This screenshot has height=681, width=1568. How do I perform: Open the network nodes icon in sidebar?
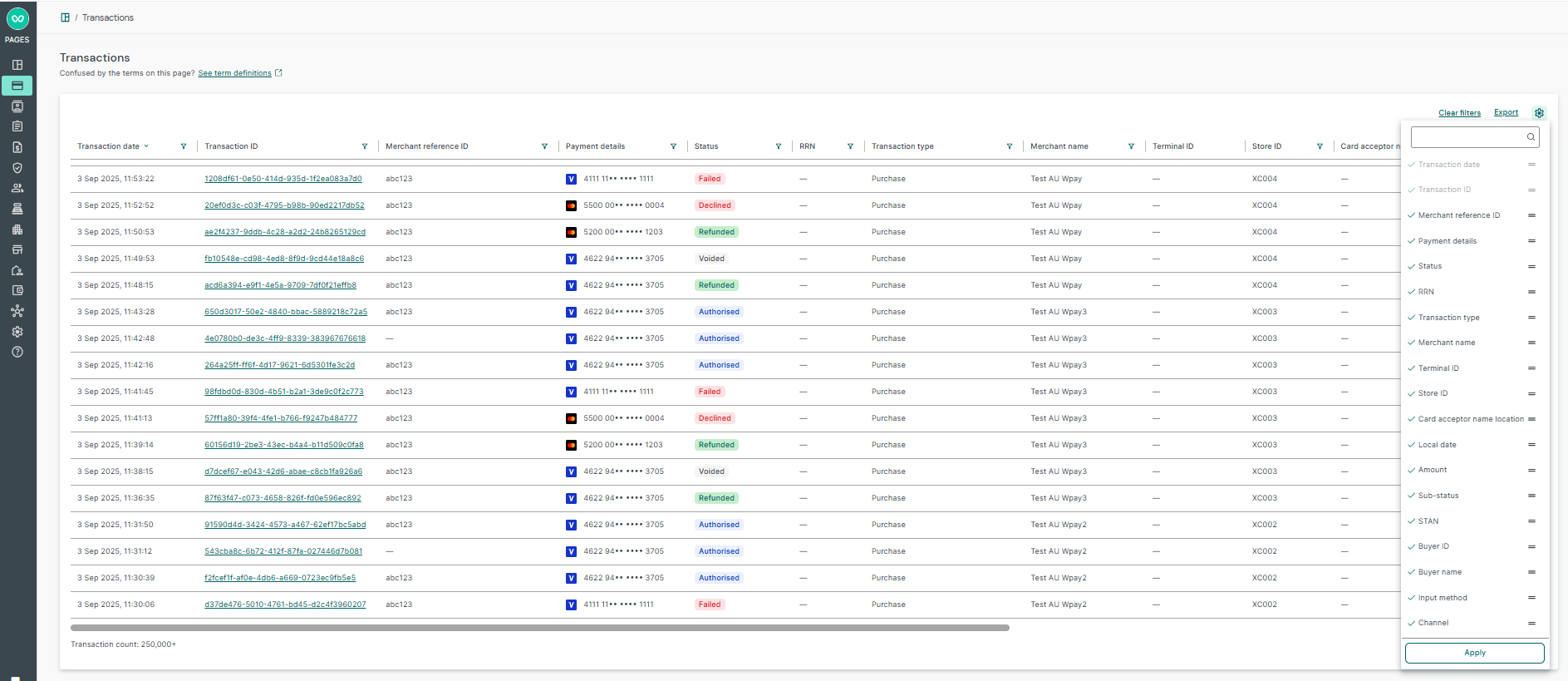click(17, 311)
